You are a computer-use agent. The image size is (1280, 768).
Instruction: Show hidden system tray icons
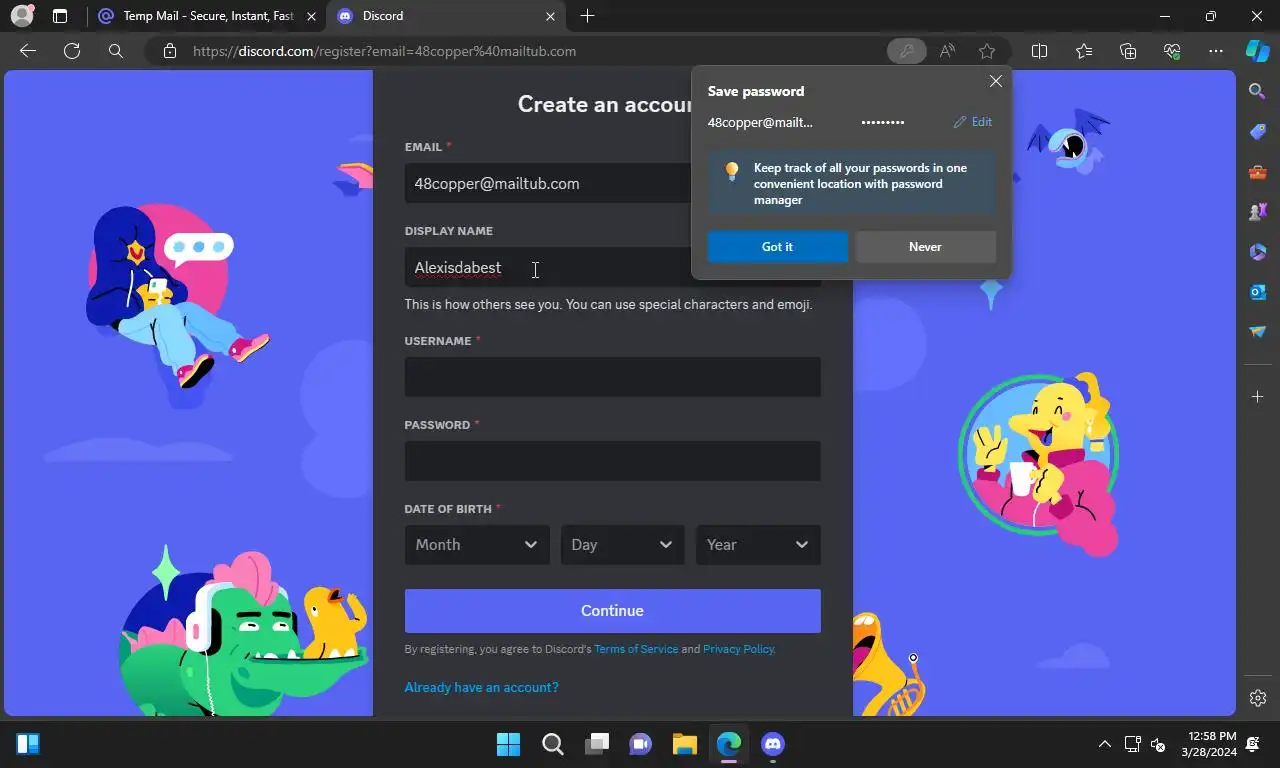(x=1104, y=744)
